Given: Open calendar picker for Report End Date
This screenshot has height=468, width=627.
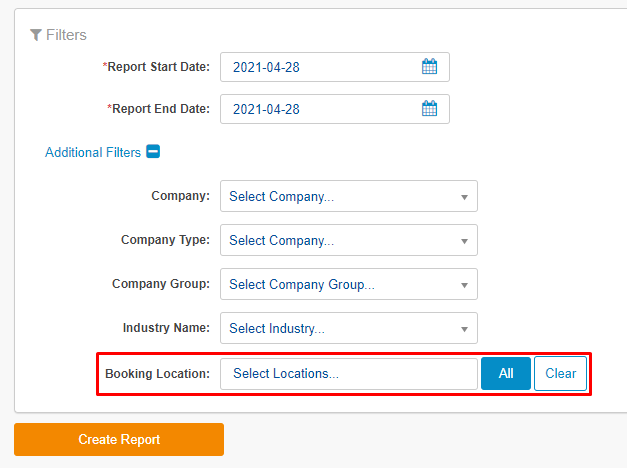Looking at the screenshot, I should tap(429, 108).
